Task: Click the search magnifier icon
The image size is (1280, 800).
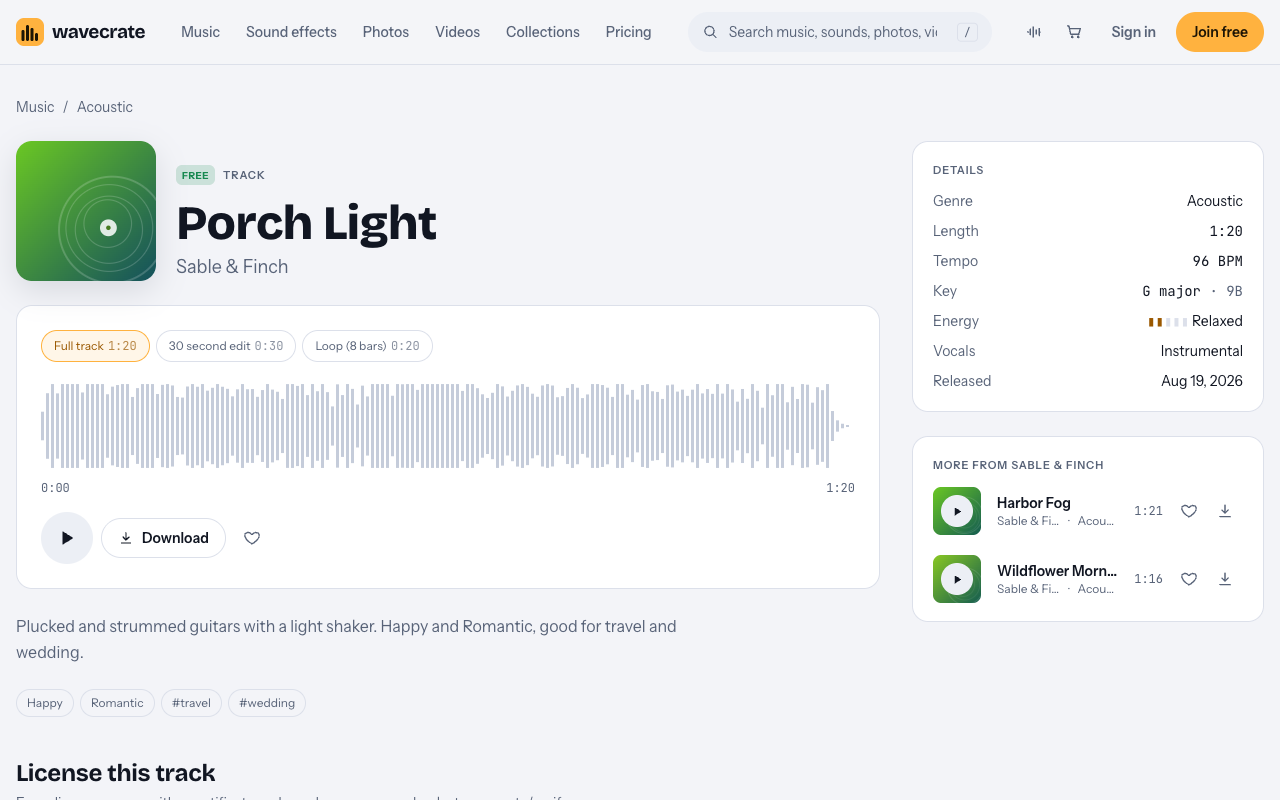Action: 710,32
